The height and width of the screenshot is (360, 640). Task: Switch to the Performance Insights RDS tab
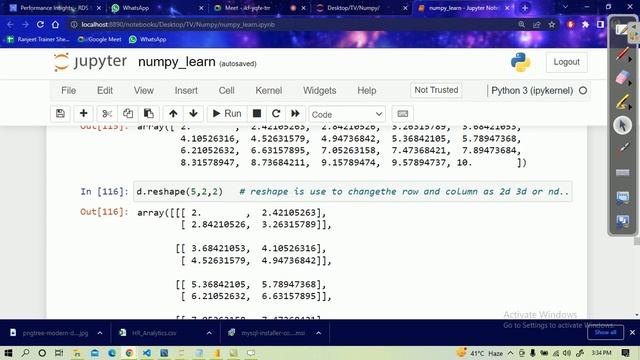click(54, 8)
